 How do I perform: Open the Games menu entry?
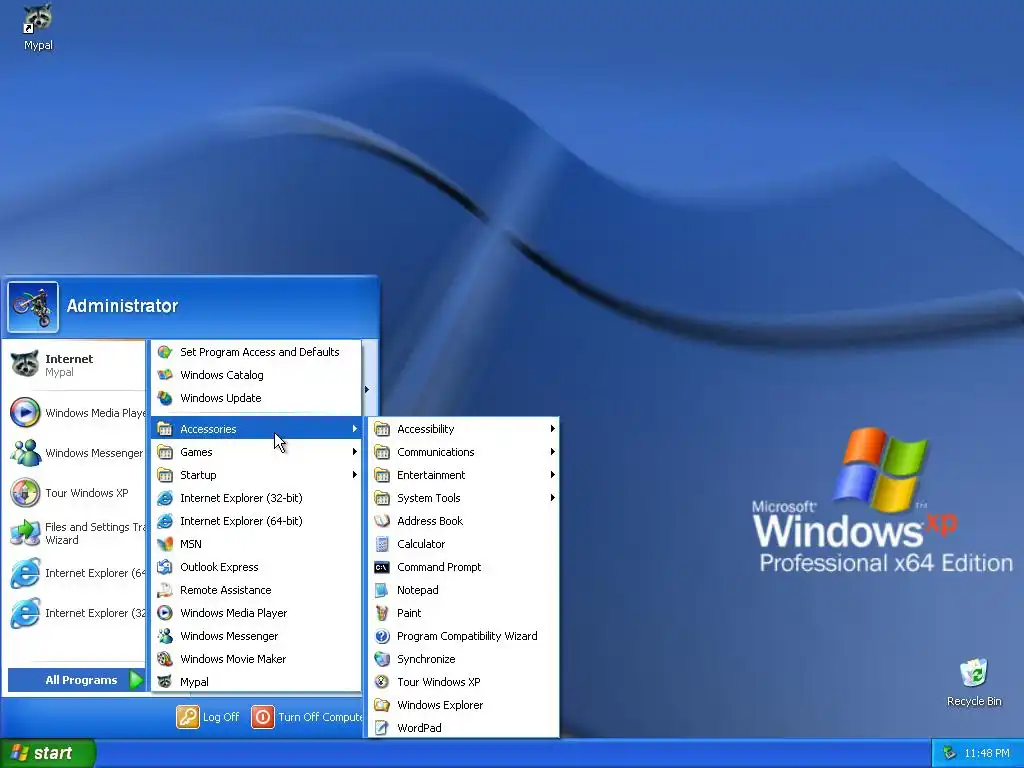point(257,452)
